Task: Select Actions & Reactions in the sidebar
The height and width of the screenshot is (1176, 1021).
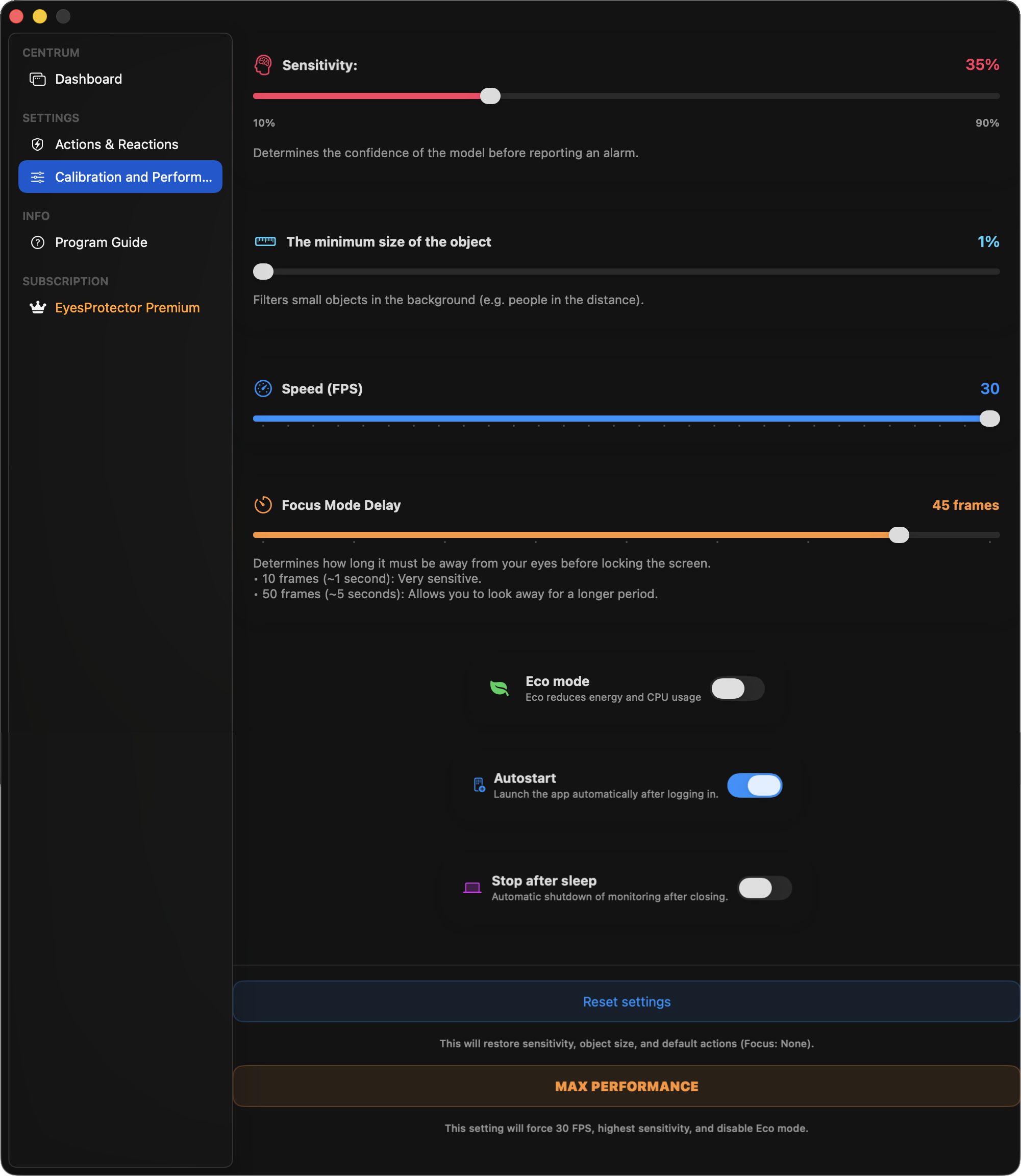Action: coord(116,144)
